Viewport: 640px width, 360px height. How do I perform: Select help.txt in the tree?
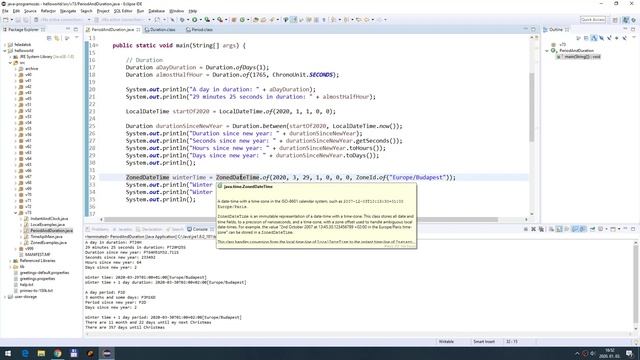coord(26,284)
